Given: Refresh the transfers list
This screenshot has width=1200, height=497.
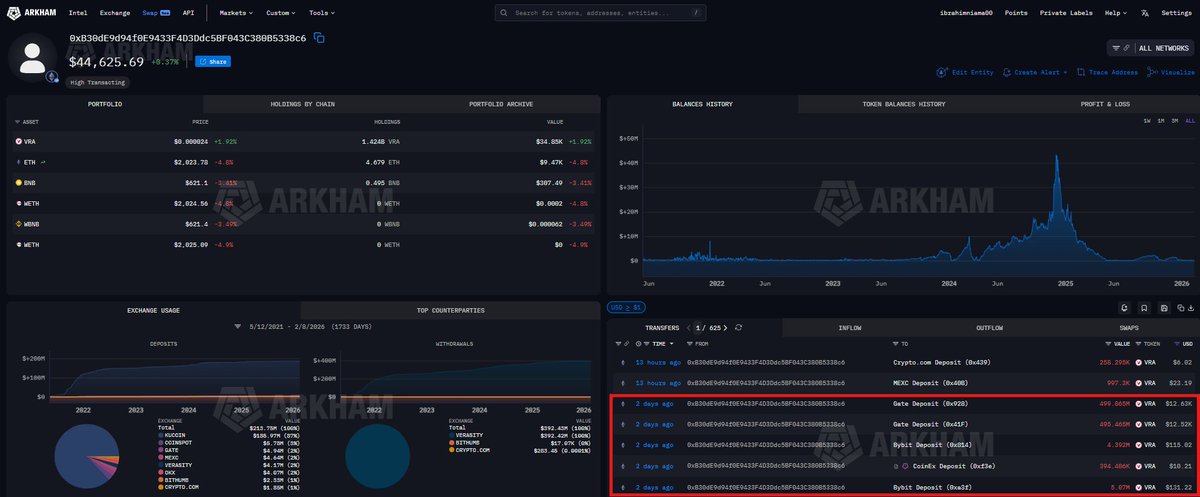Looking at the screenshot, I should pos(738,327).
